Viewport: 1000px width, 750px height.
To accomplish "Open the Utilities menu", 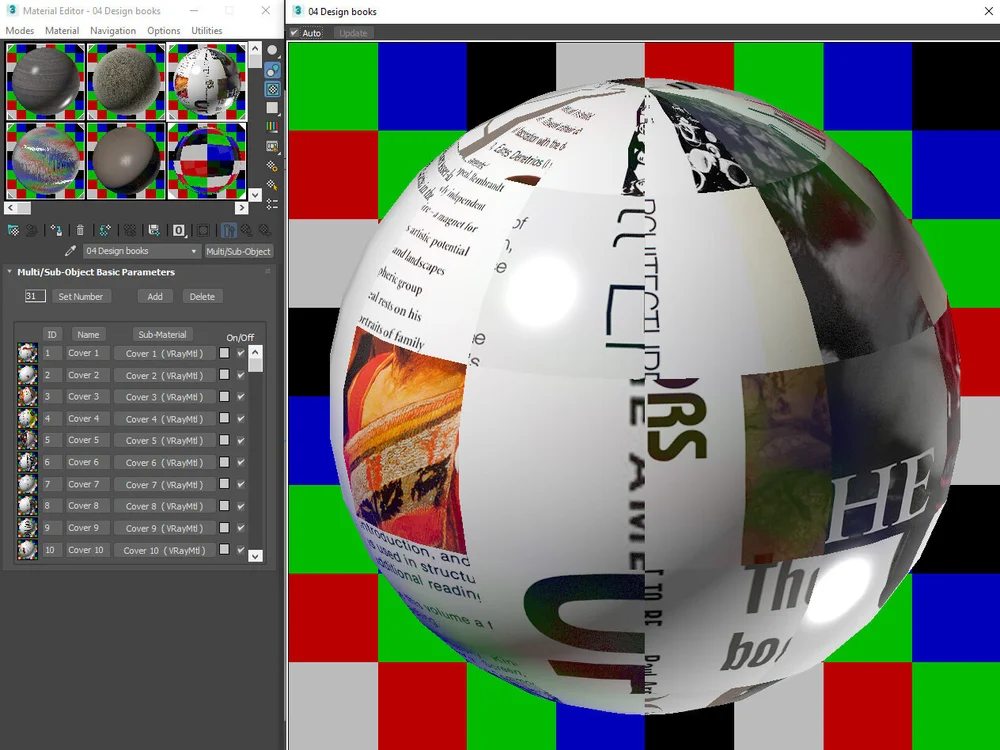I will tap(206, 31).
